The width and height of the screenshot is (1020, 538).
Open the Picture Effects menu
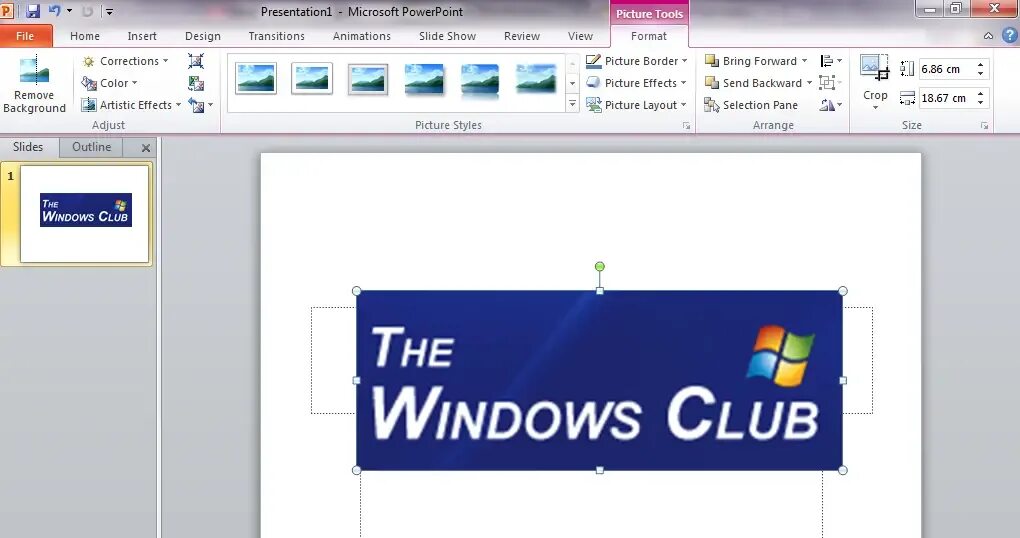coord(637,83)
